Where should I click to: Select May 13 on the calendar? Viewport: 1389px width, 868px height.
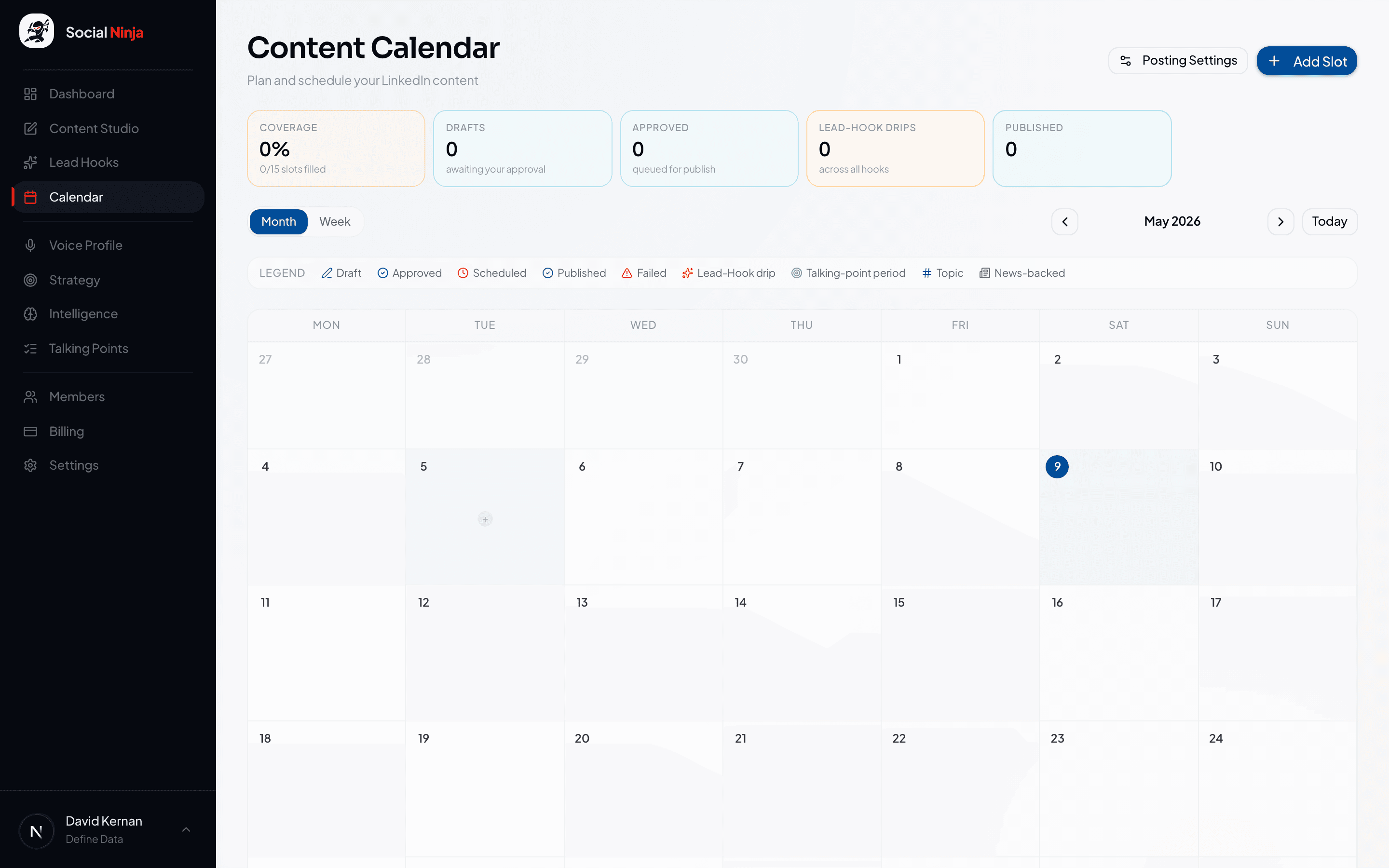point(643,653)
